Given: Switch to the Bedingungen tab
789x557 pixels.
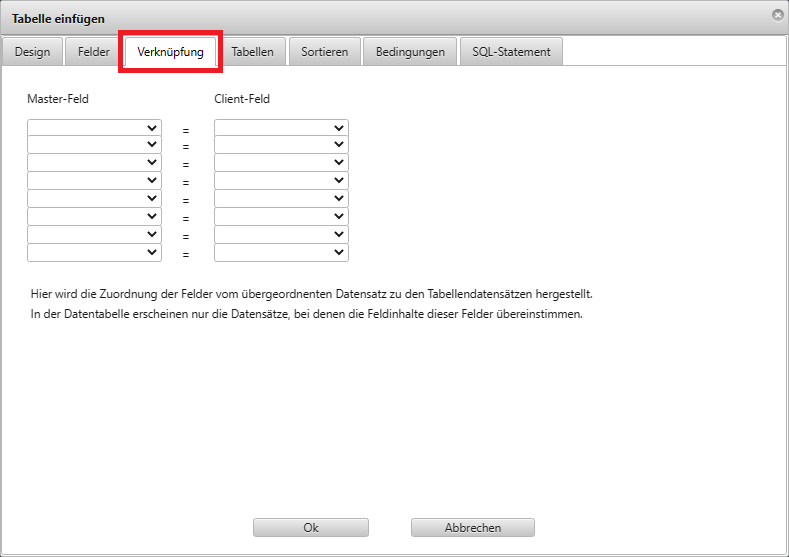Looking at the screenshot, I should 410,52.
